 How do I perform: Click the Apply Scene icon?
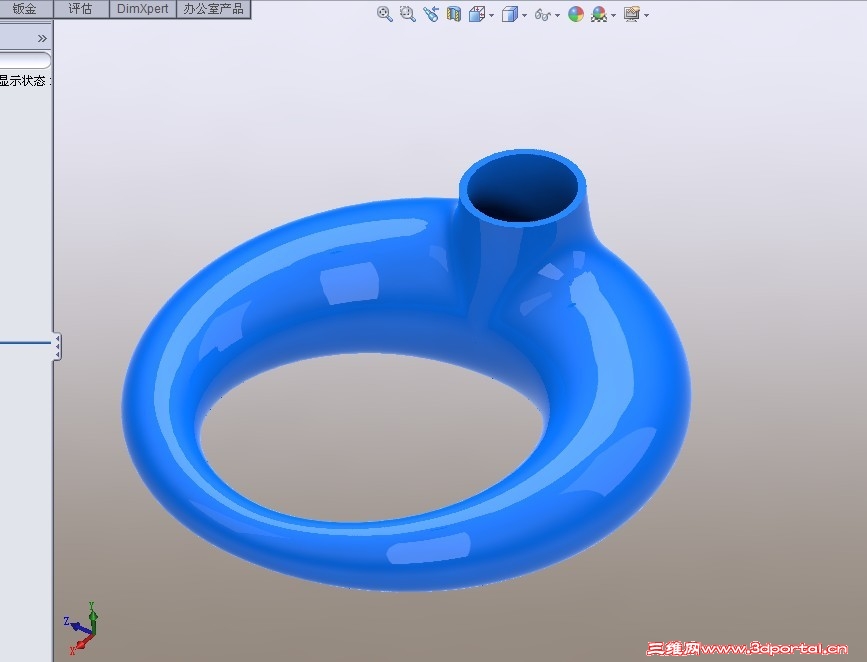[x=599, y=14]
